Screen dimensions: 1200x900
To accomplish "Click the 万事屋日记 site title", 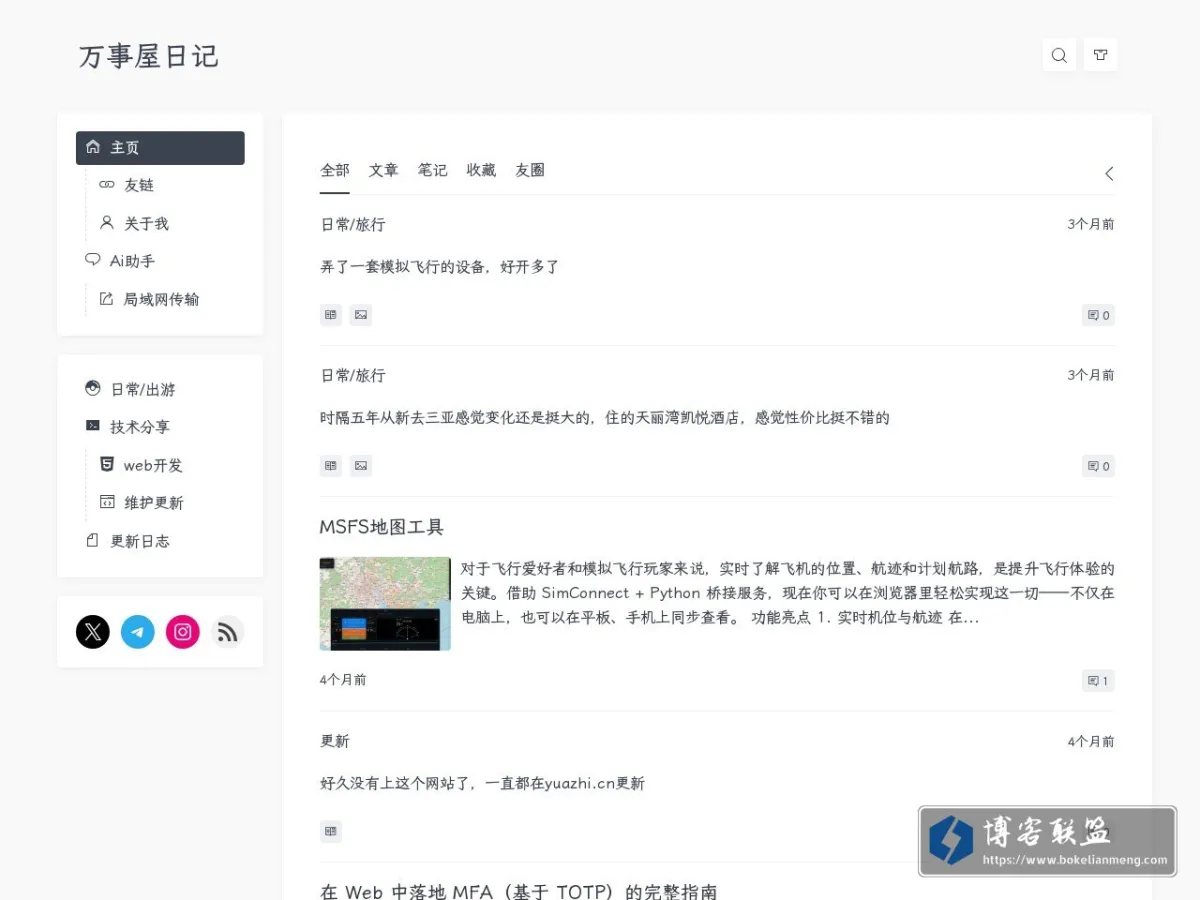I will coord(148,56).
